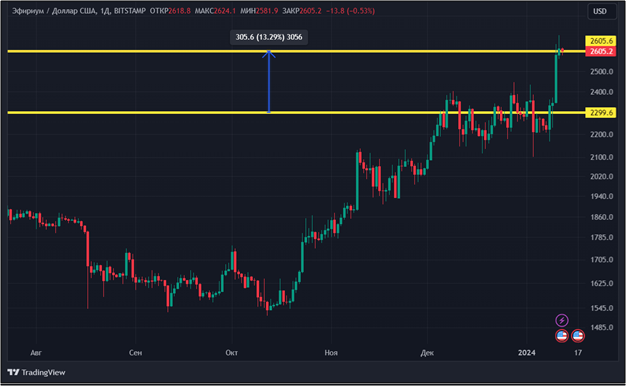Image resolution: width=626 pixels, height=386 pixels.
Task: Click the red 2605.2 current price label
Action: [x=601, y=51]
